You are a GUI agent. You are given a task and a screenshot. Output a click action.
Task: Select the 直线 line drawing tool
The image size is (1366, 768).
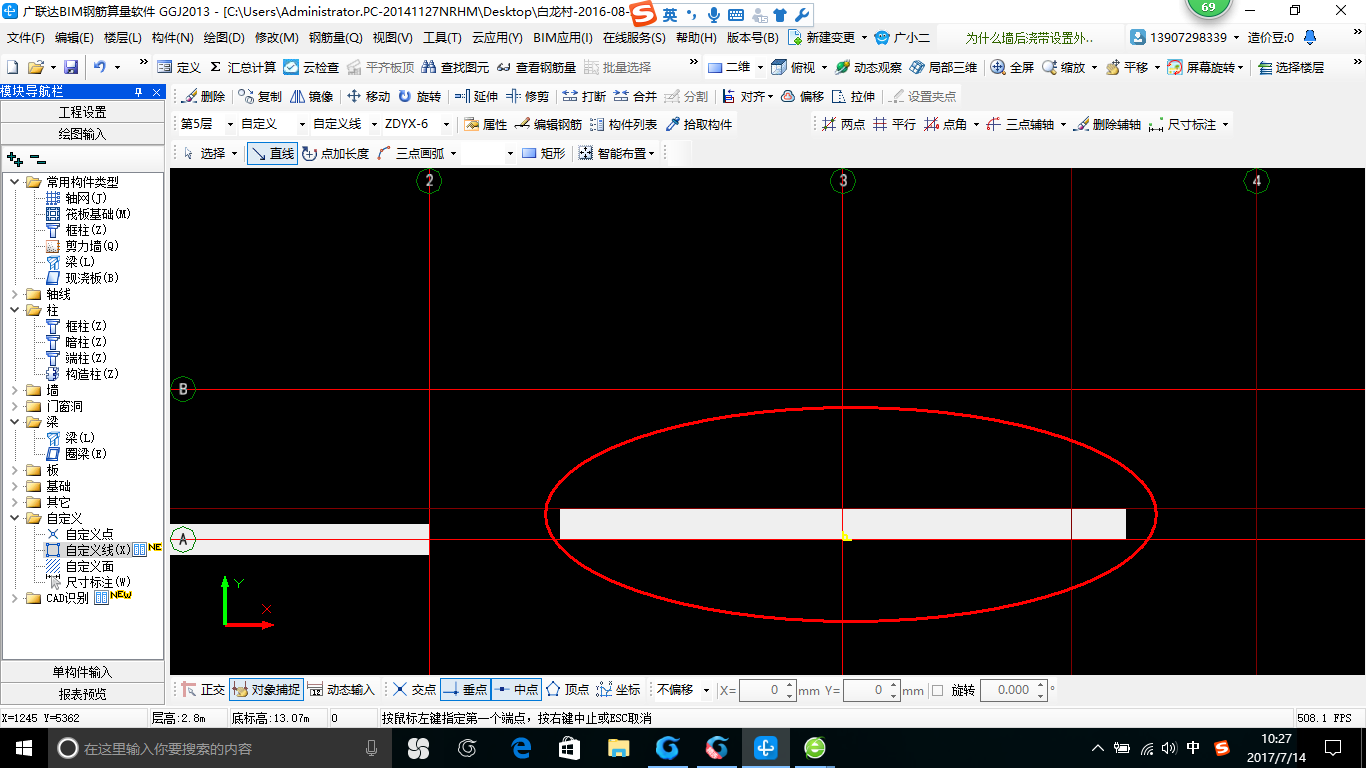click(272, 154)
